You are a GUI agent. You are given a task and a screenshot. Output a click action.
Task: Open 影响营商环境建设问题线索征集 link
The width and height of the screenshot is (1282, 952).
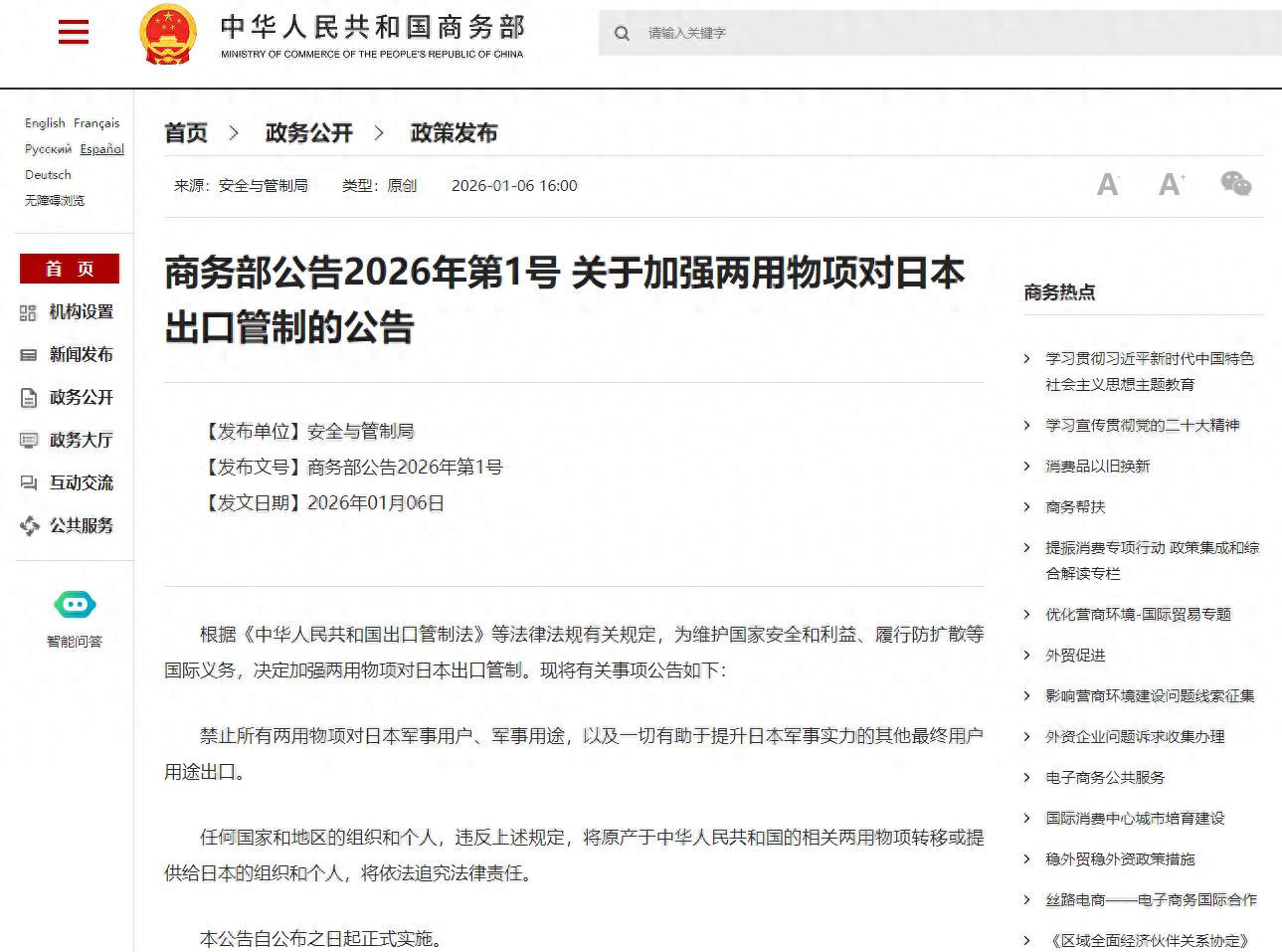(x=1150, y=696)
